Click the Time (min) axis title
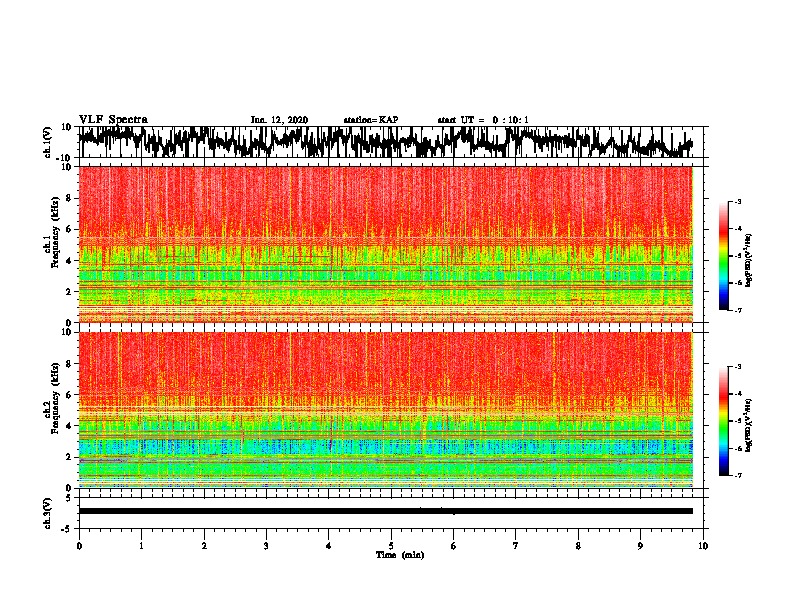The height and width of the screenshot is (612, 792). tap(400, 555)
